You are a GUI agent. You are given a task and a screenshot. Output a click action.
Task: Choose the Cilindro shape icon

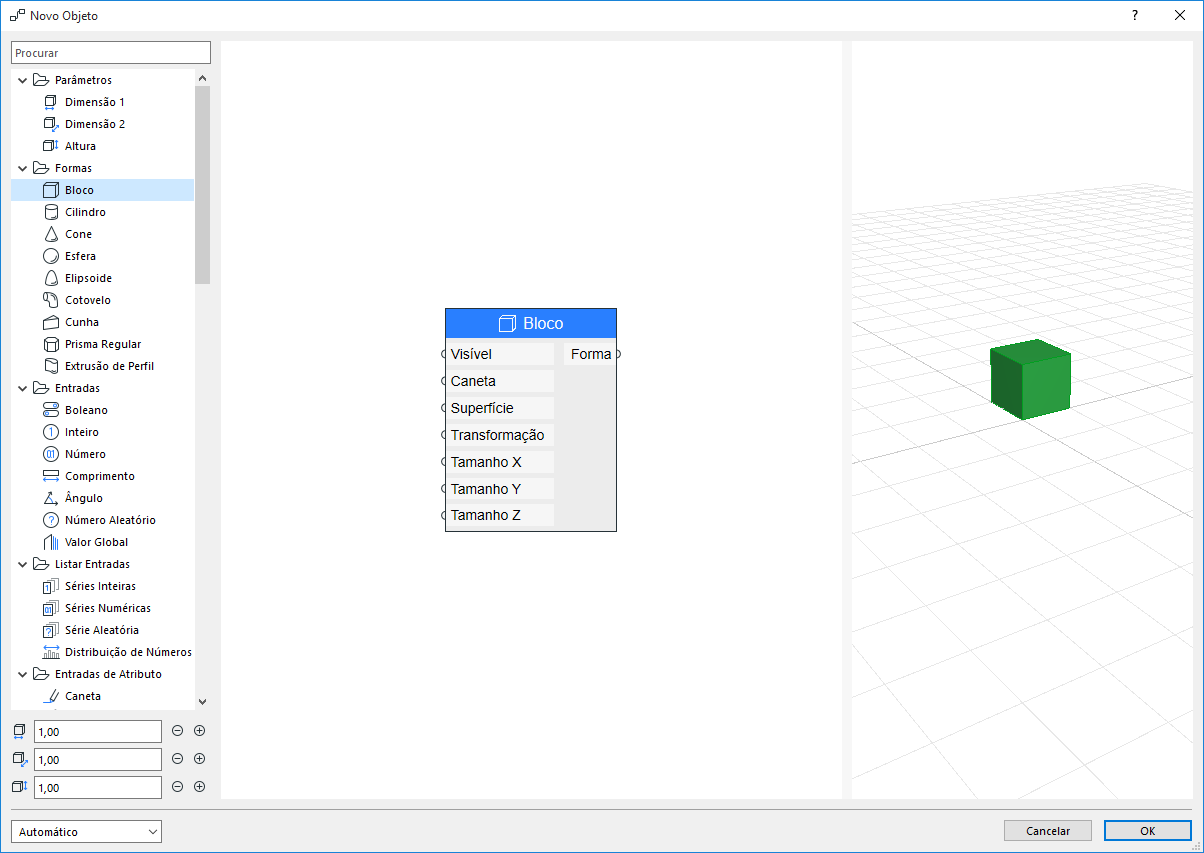[x=52, y=212]
